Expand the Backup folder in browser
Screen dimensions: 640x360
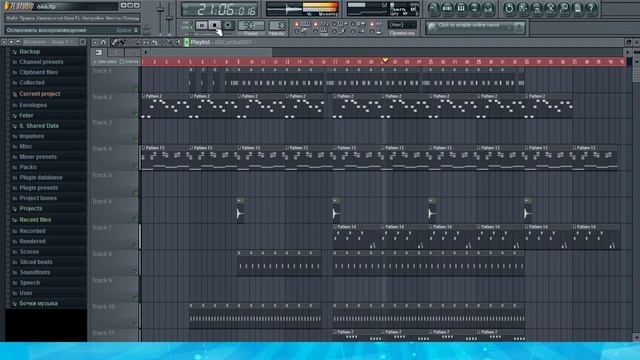pyautogui.click(x=29, y=51)
